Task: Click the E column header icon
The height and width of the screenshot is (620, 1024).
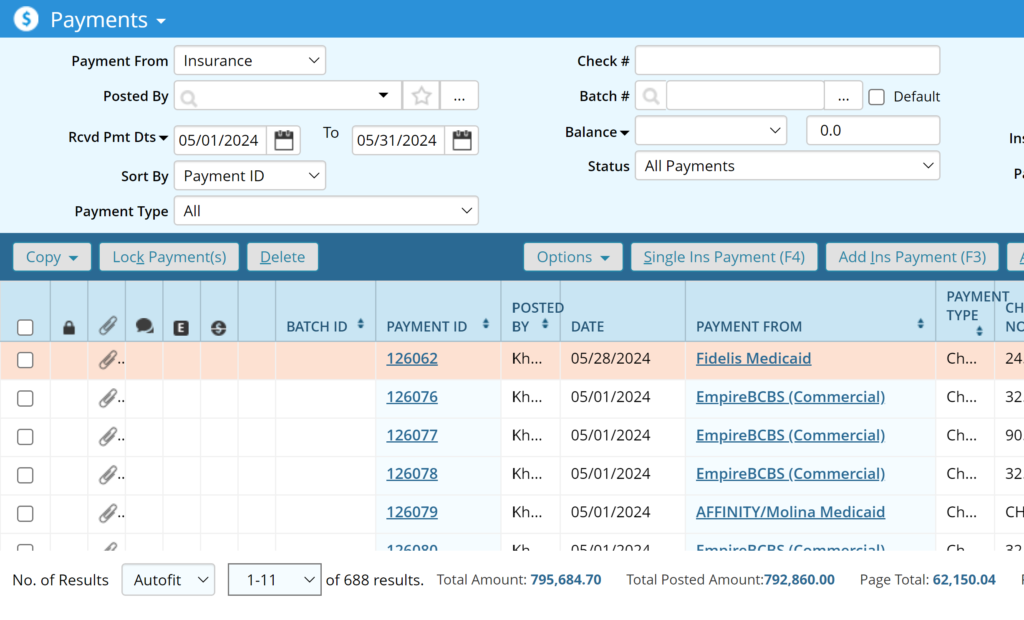Action: point(181,327)
